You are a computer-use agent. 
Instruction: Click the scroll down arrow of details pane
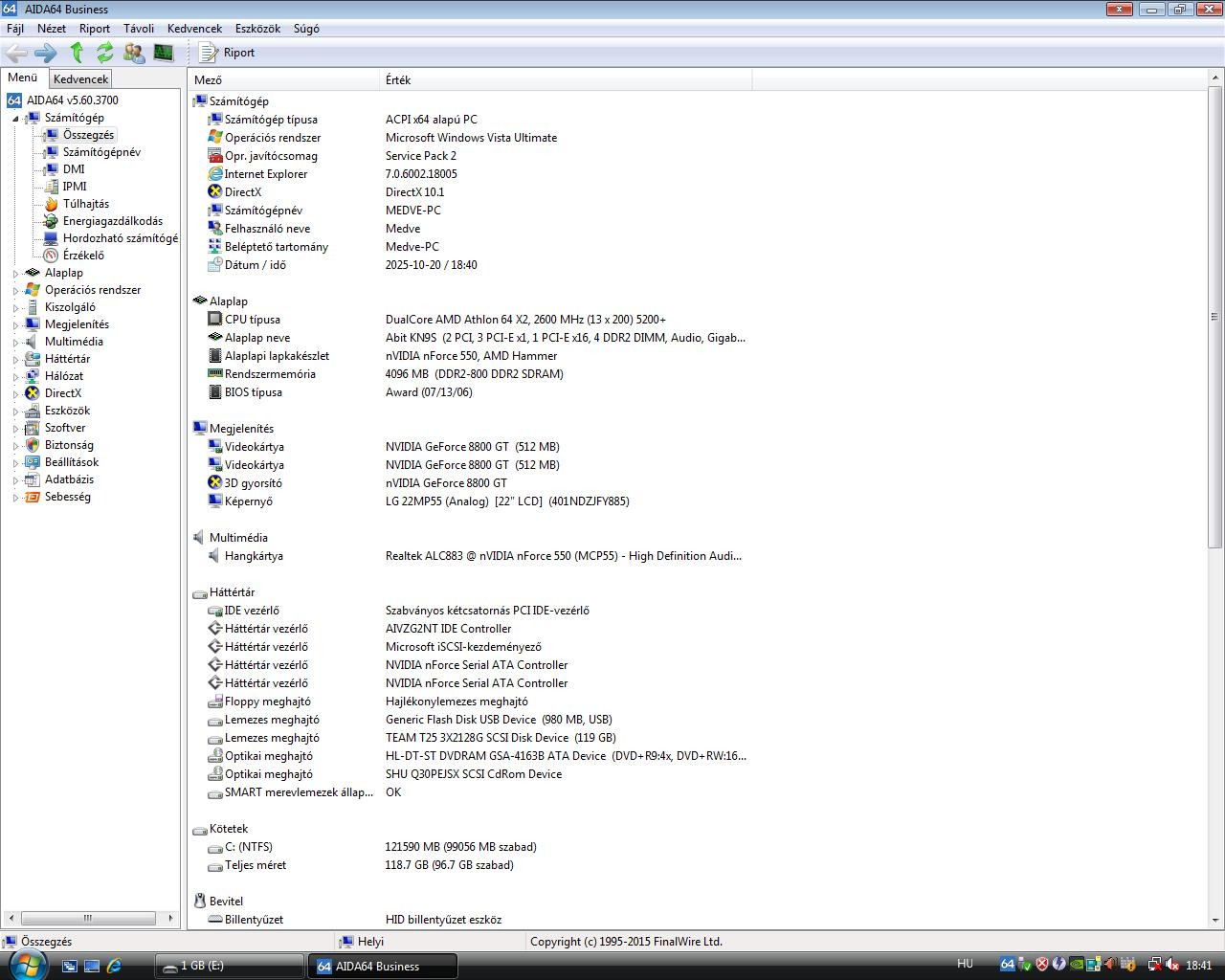tap(1215, 921)
